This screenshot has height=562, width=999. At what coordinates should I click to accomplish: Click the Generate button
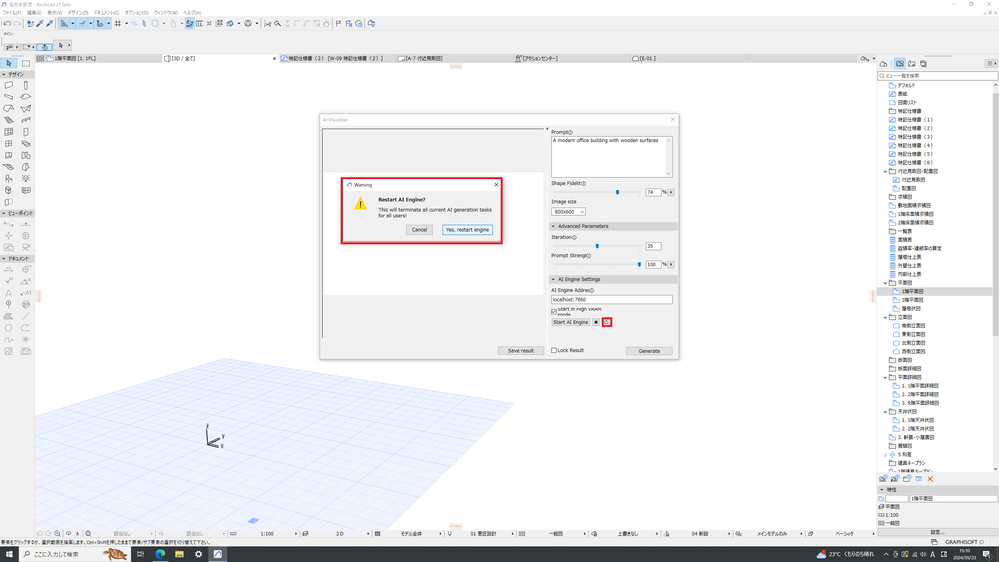(x=649, y=351)
